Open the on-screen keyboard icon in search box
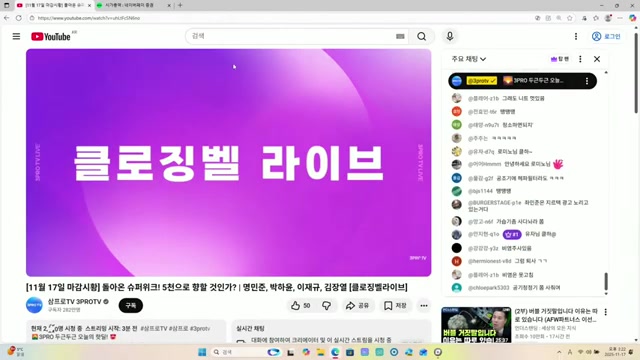The image size is (640, 360). point(400,36)
